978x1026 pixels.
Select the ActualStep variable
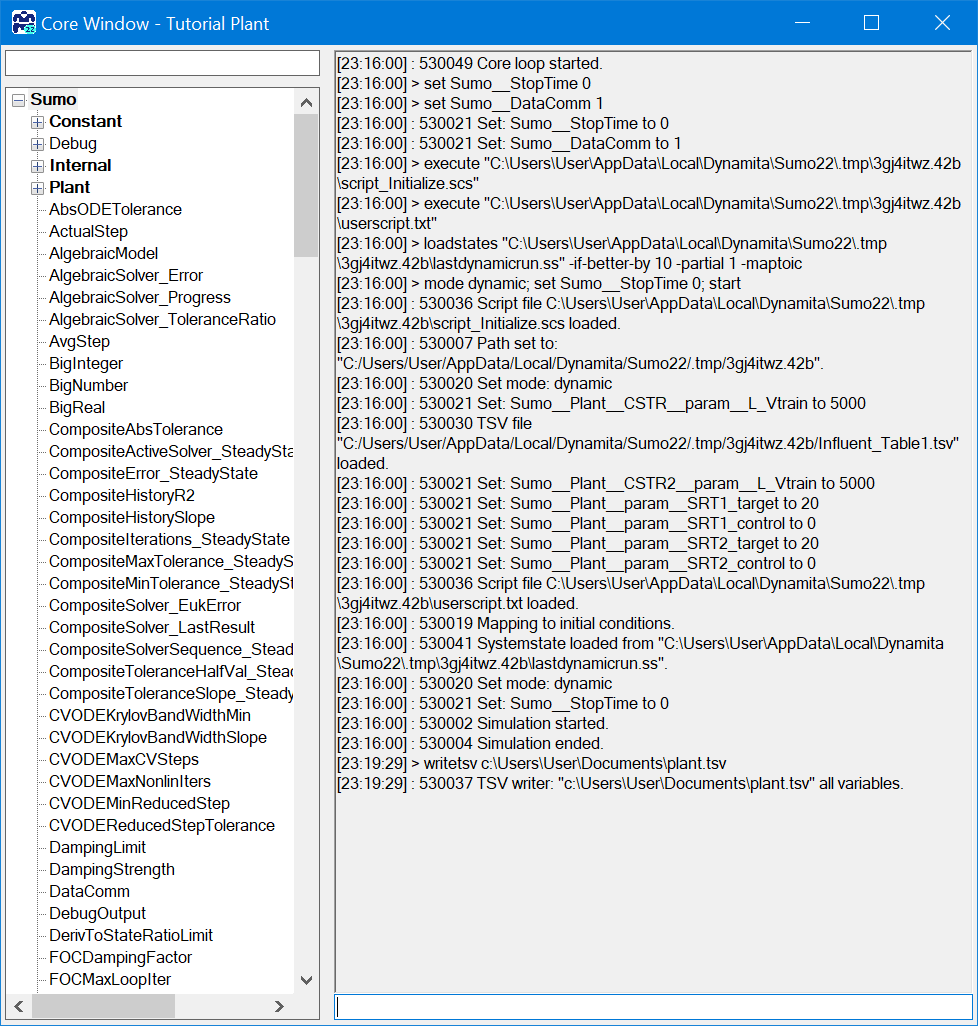click(88, 232)
